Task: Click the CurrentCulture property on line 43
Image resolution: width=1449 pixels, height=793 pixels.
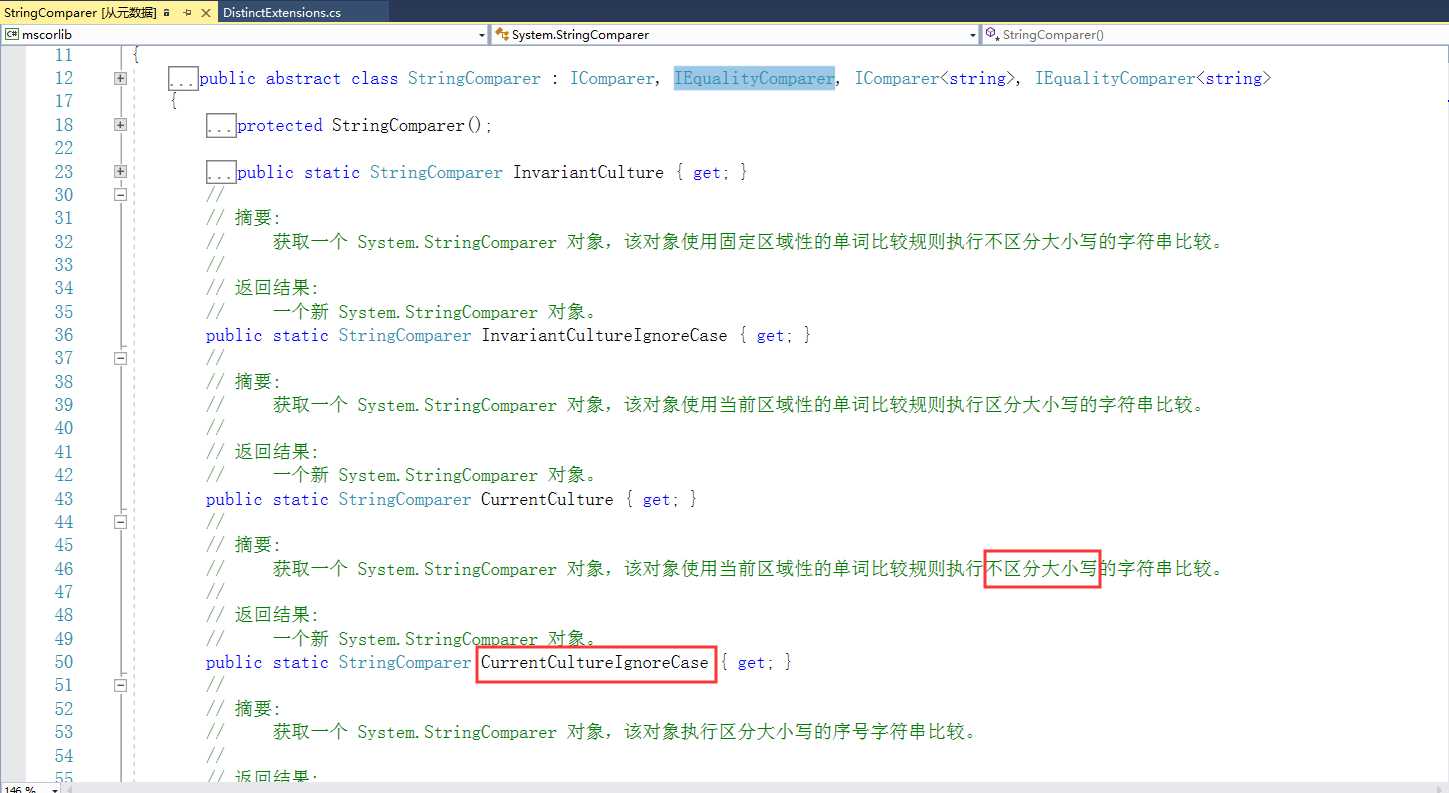Action: pos(547,499)
